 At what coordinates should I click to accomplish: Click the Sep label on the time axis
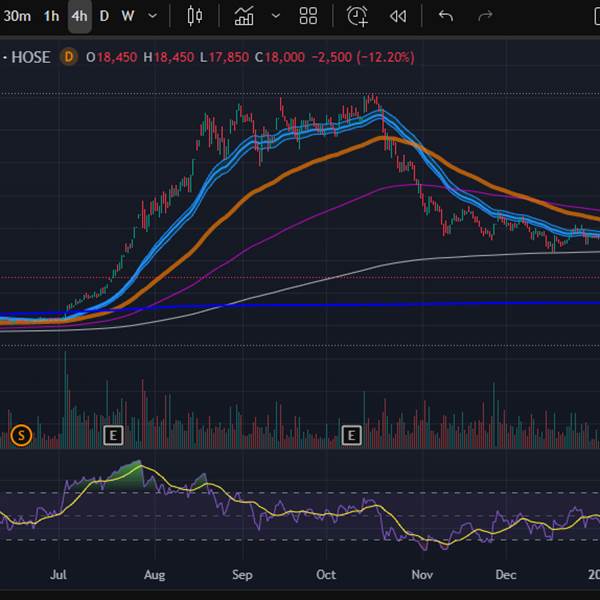[x=241, y=575]
